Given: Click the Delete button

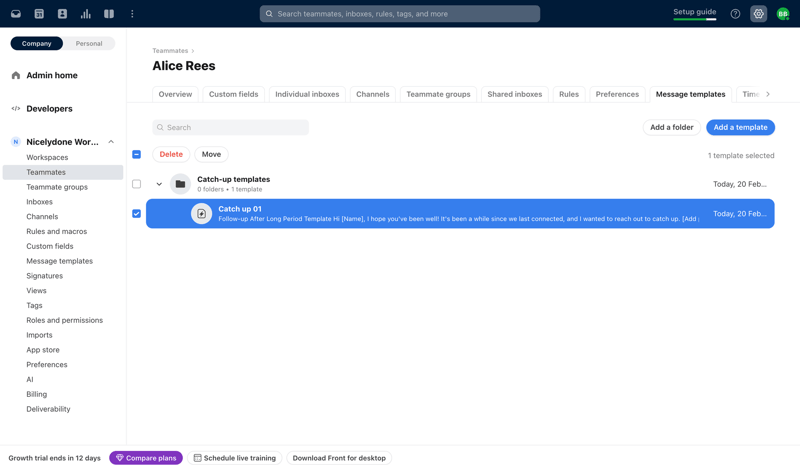Looking at the screenshot, I should (x=171, y=154).
